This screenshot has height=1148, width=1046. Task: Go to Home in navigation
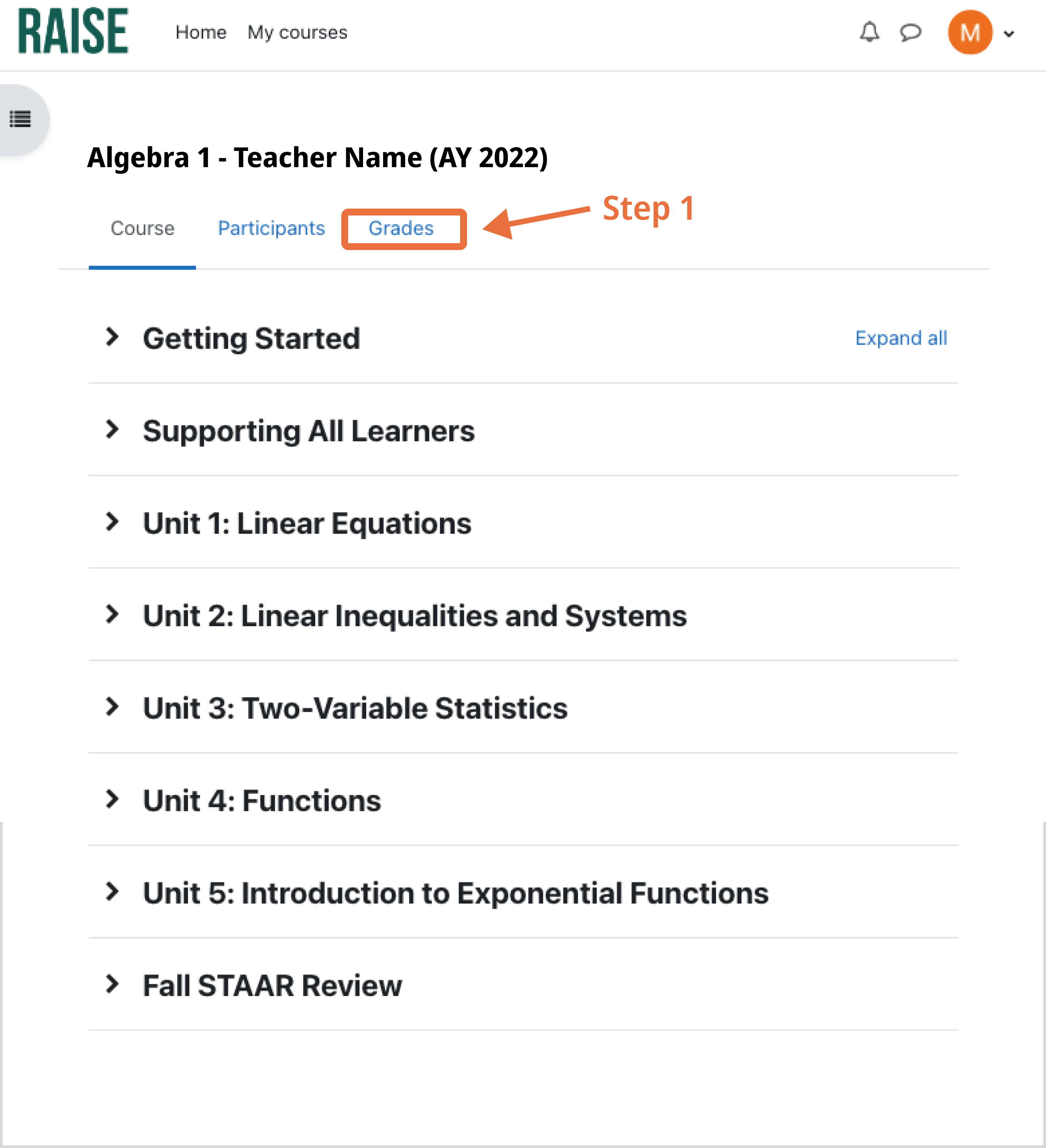point(201,32)
